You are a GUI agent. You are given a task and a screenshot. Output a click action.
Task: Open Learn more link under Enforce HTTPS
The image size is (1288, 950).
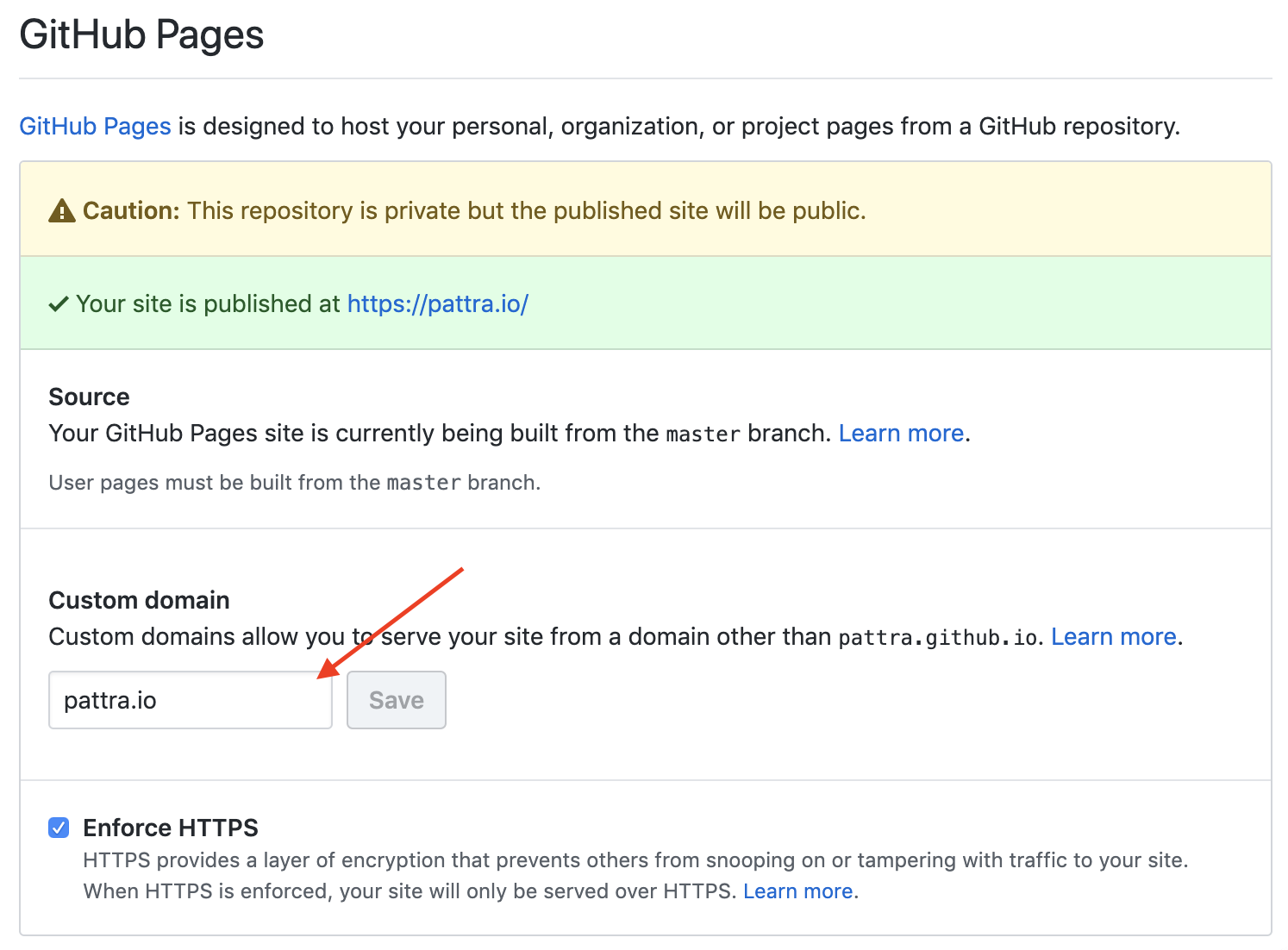798,891
